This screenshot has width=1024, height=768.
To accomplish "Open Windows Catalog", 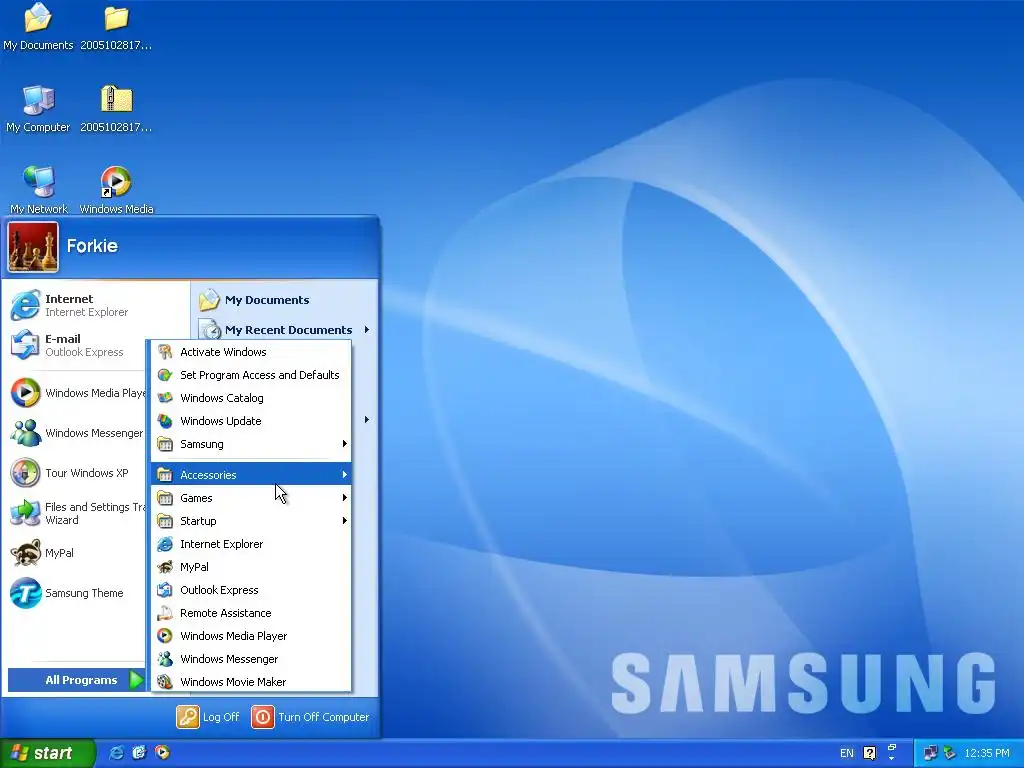I will coord(251,398).
